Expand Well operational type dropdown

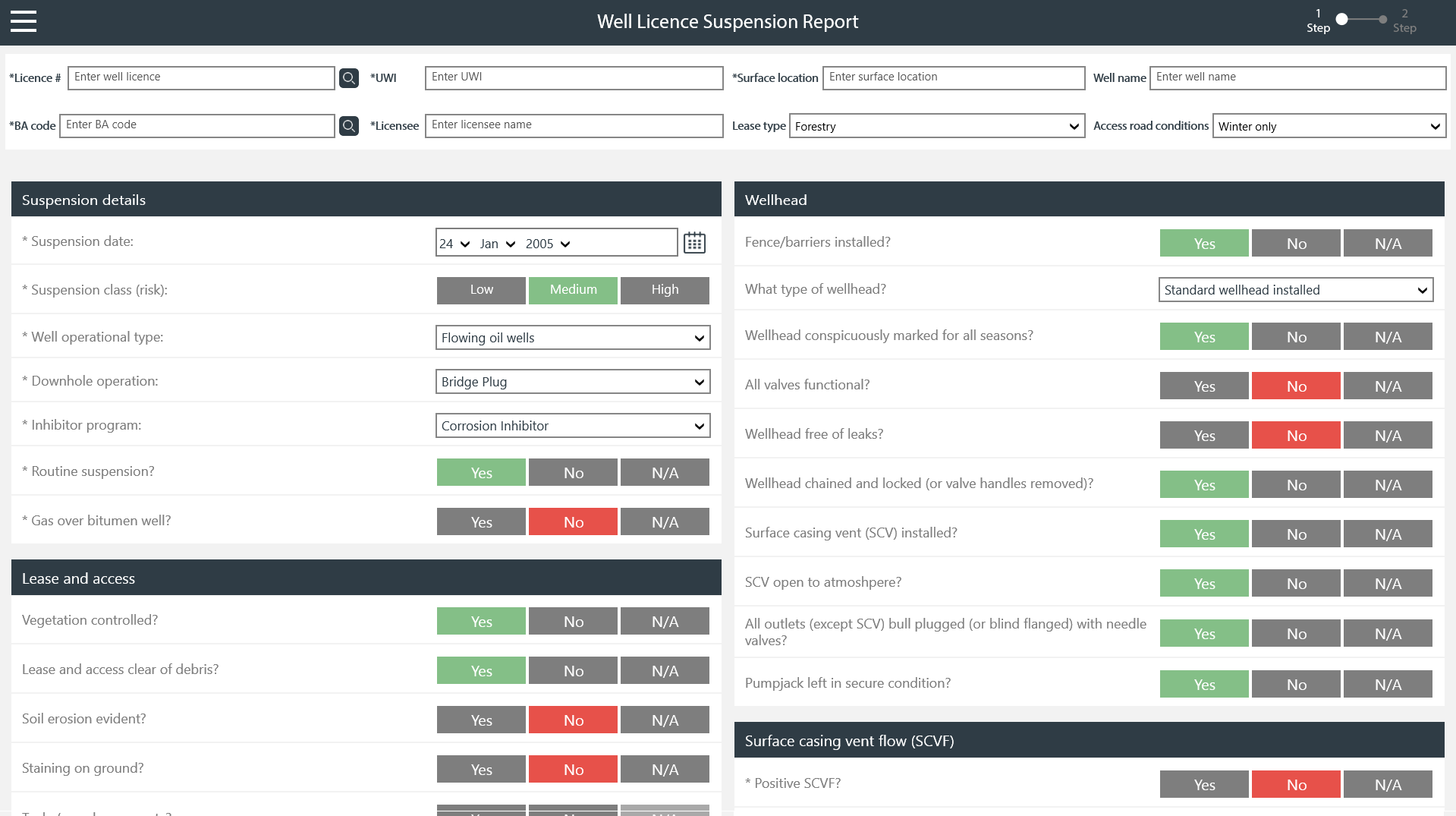pos(573,338)
